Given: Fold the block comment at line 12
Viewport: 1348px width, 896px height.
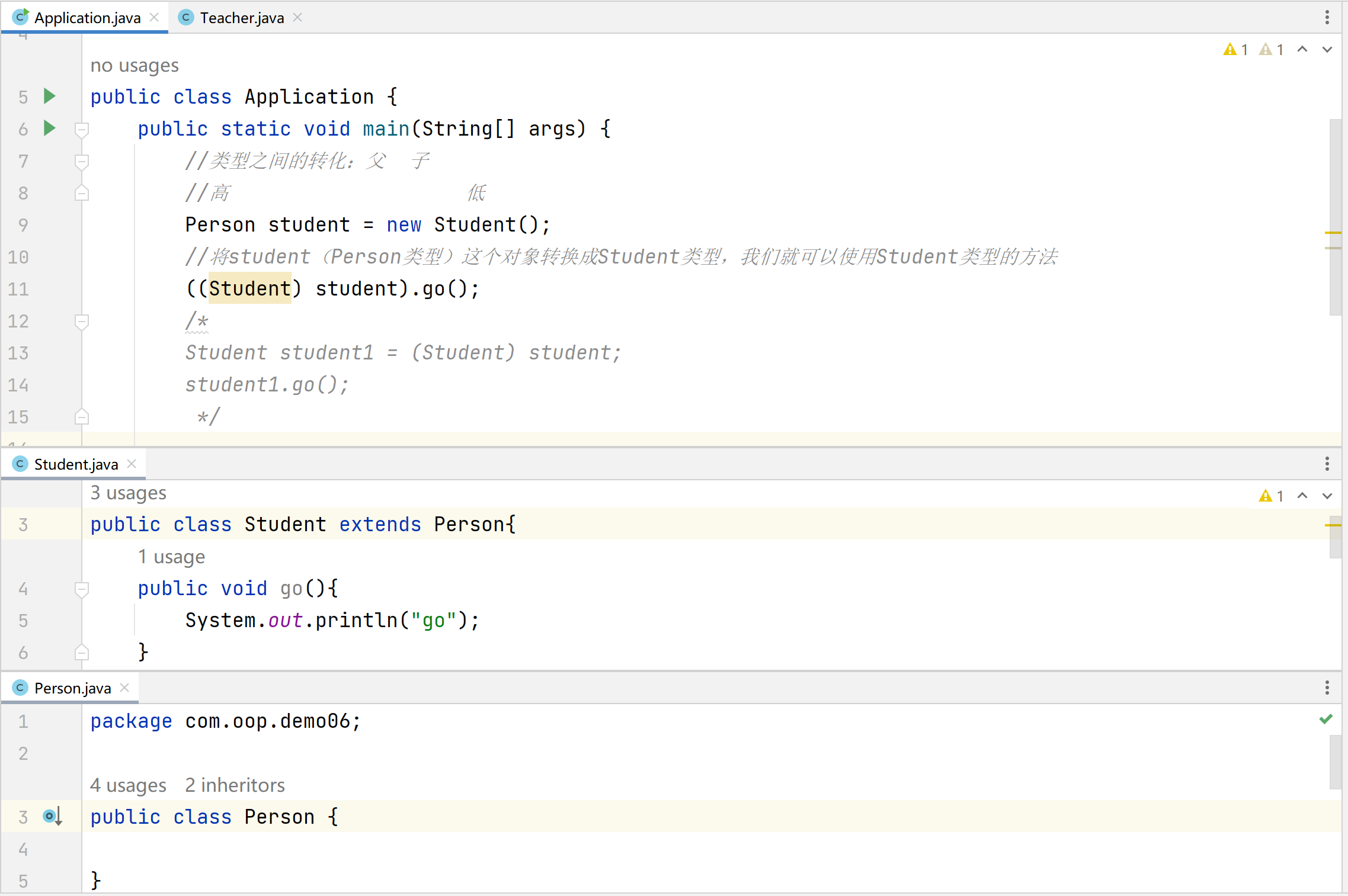Looking at the screenshot, I should (x=82, y=321).
